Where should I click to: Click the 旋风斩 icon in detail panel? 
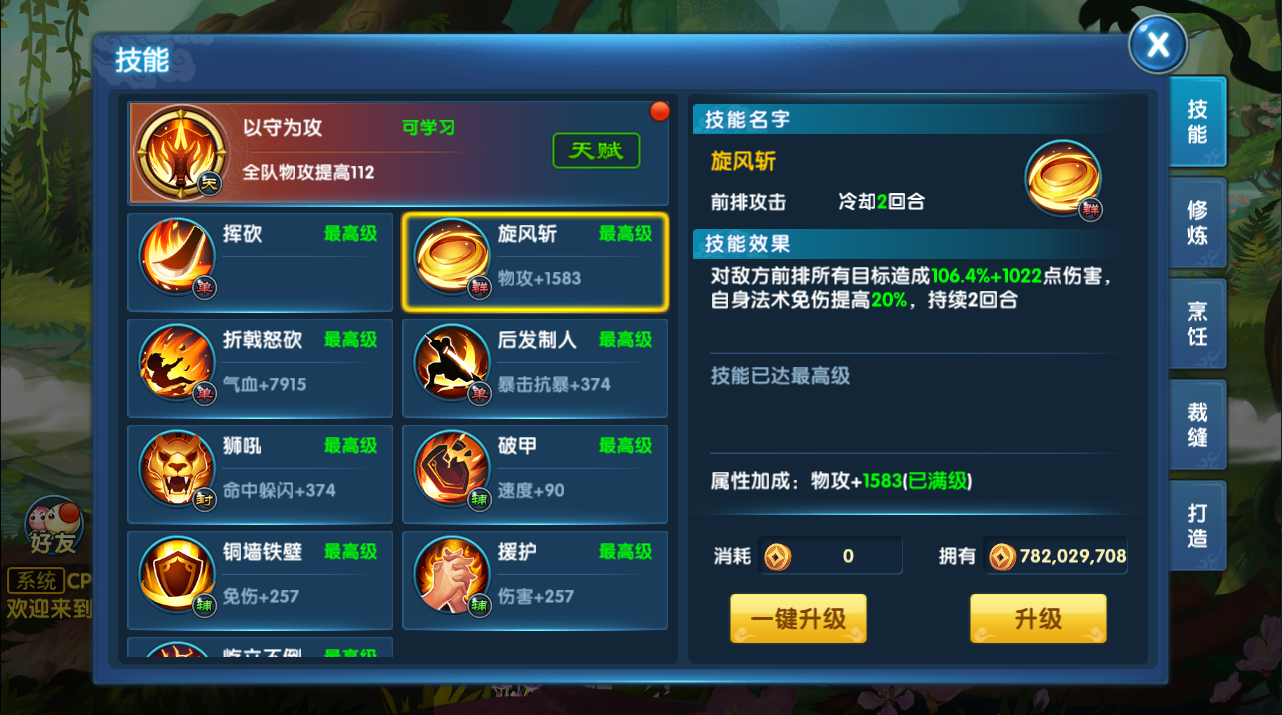click(x=1063, y=180)
